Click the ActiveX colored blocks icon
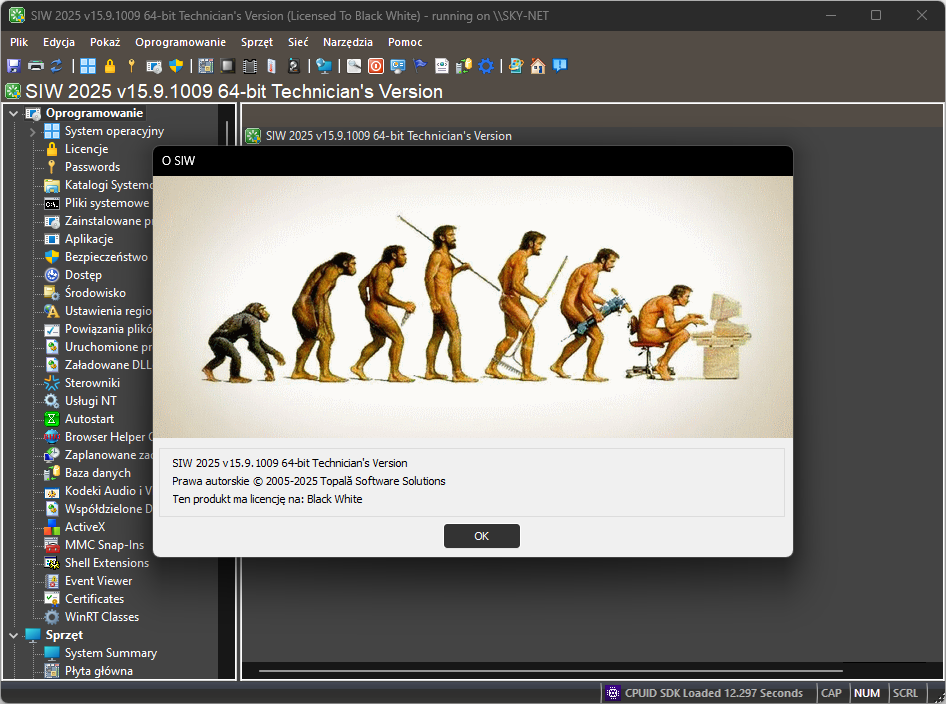 52,527
